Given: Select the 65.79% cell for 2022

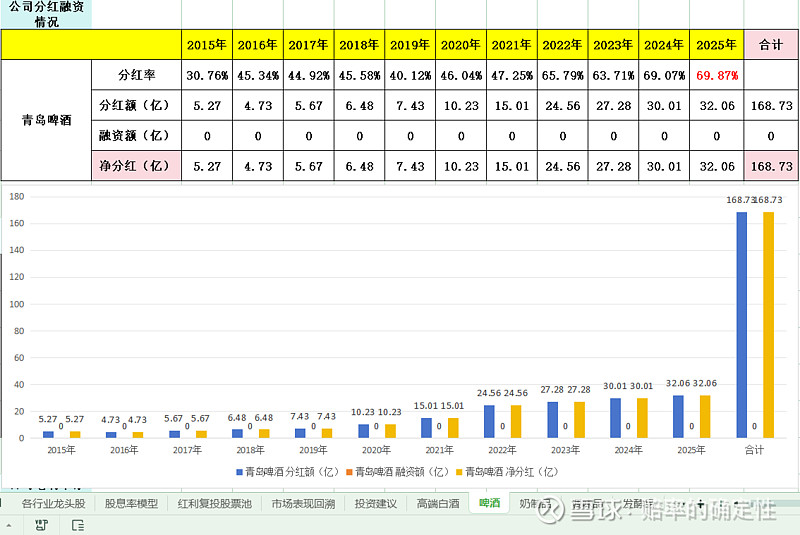Looking at the screenshot, I should (562, 75).
